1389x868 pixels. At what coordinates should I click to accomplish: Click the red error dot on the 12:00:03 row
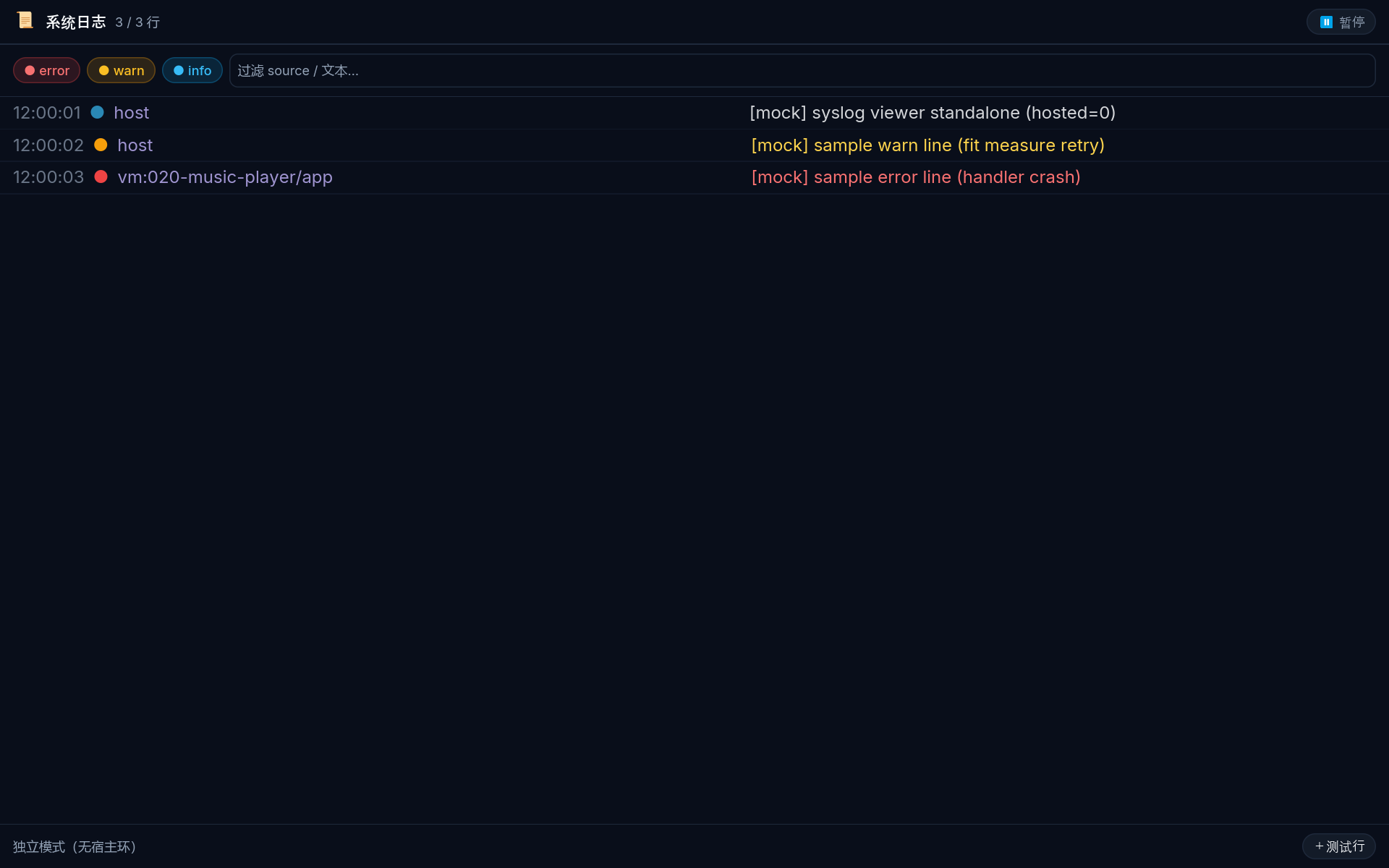pos(101,176)
